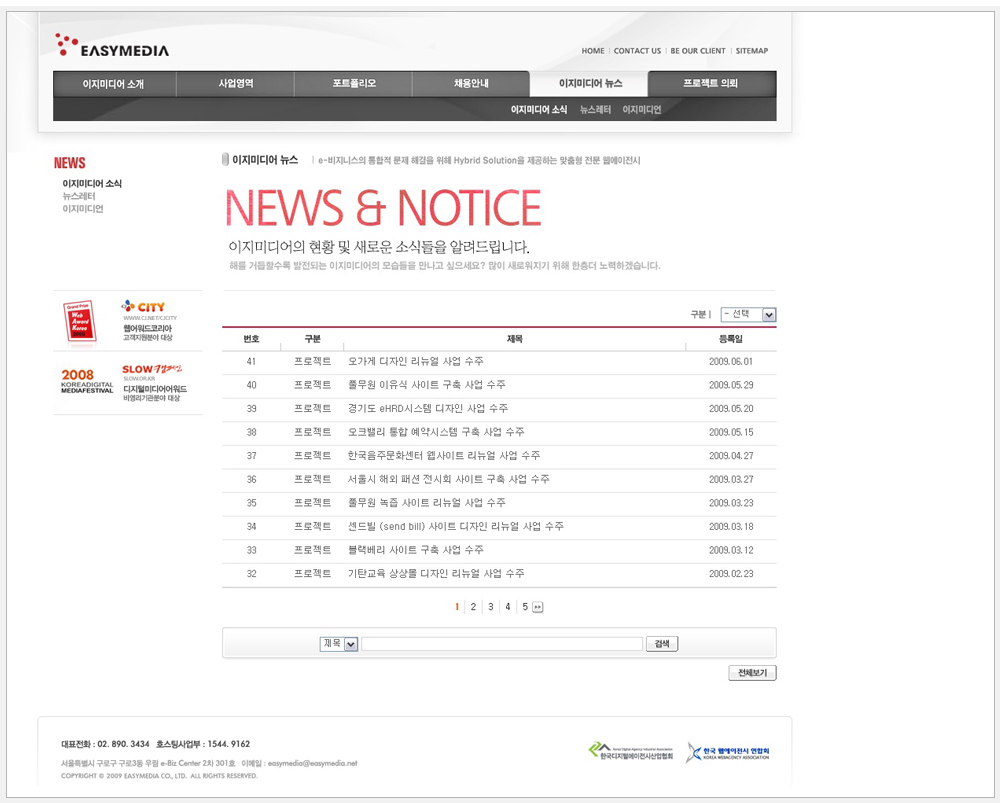This screenshot has width=1000, height=803.
Task: Open the 구분 선택 category dropdown
Action: pos(748,315)
